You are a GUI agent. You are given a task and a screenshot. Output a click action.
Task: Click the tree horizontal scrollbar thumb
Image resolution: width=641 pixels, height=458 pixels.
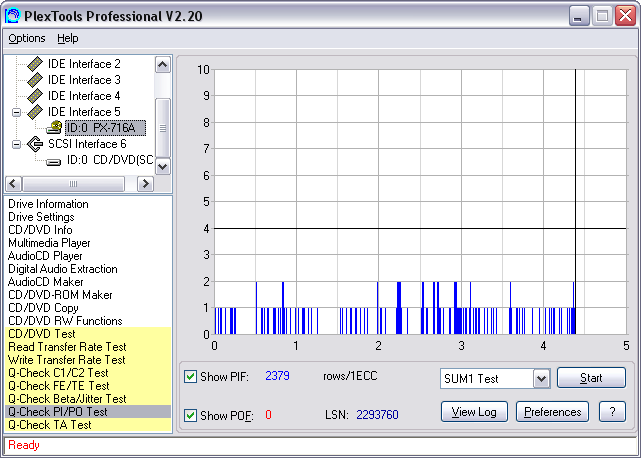pyautogui.click(x=74, y=184)
